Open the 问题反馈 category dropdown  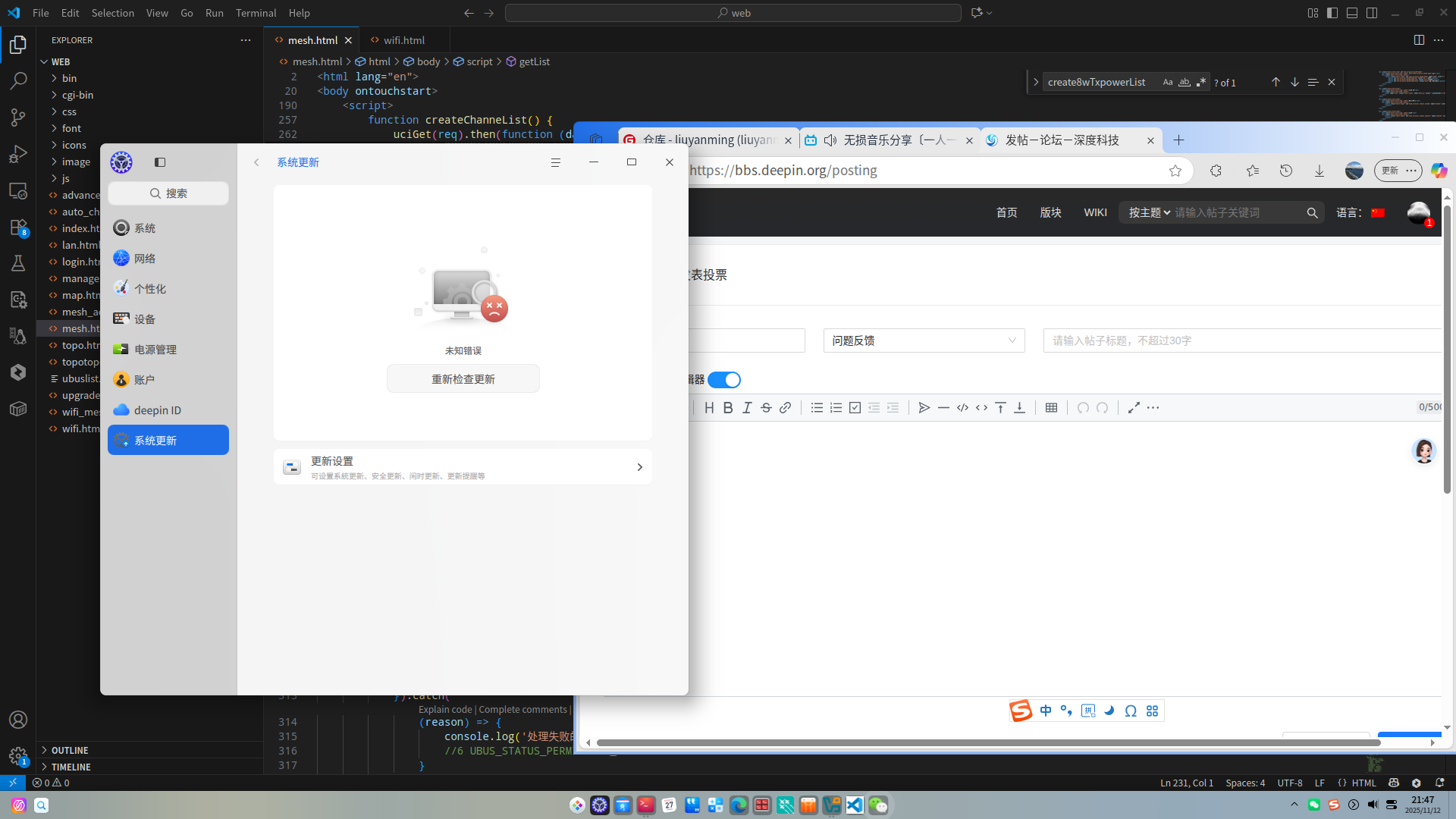[x=924, y=340]
